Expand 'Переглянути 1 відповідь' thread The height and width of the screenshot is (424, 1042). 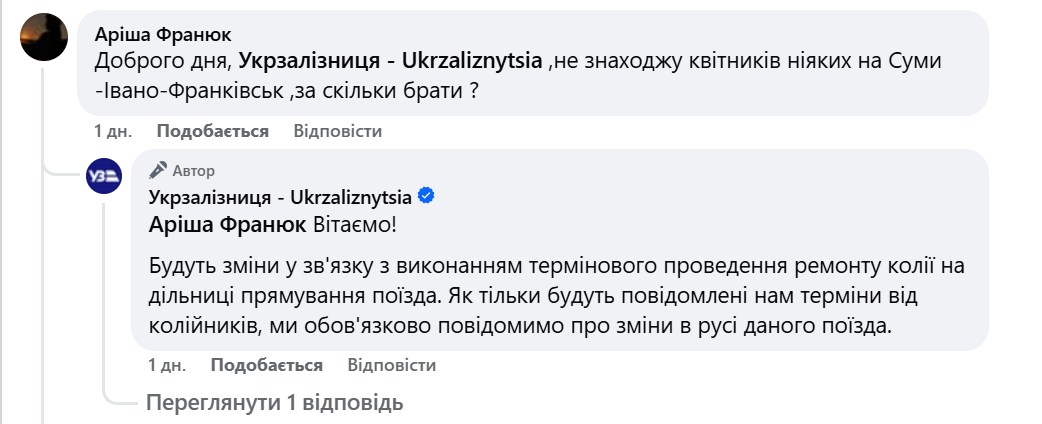[274, 403]
